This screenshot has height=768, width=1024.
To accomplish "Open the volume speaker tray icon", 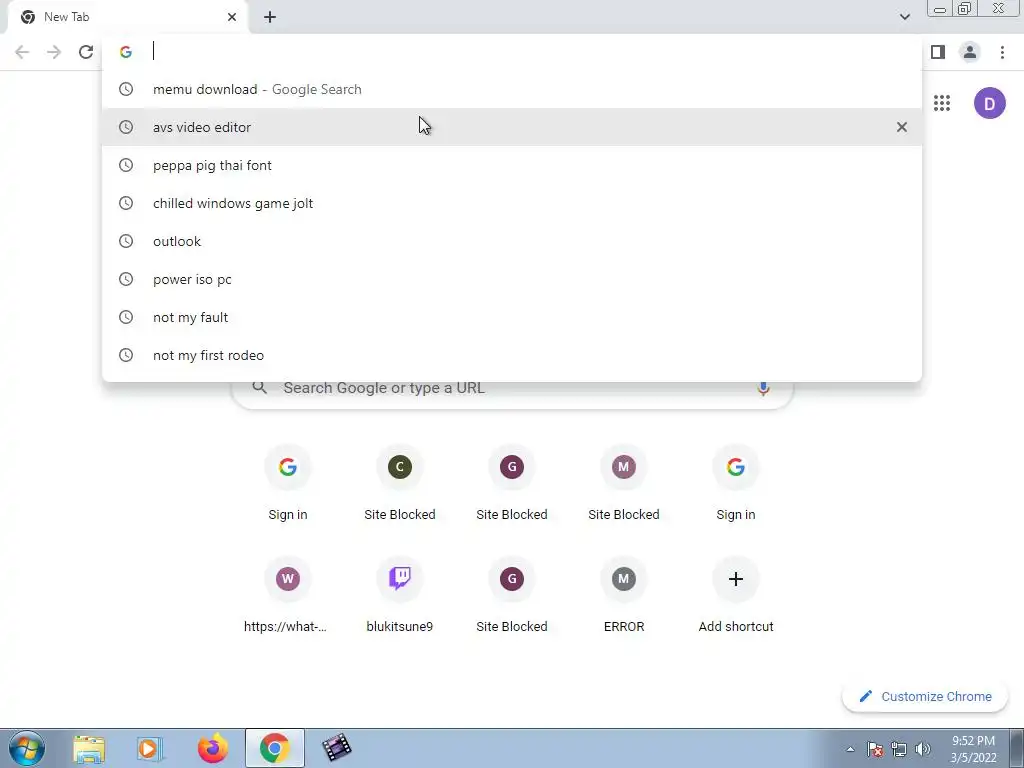I will (x=923, y=749).
